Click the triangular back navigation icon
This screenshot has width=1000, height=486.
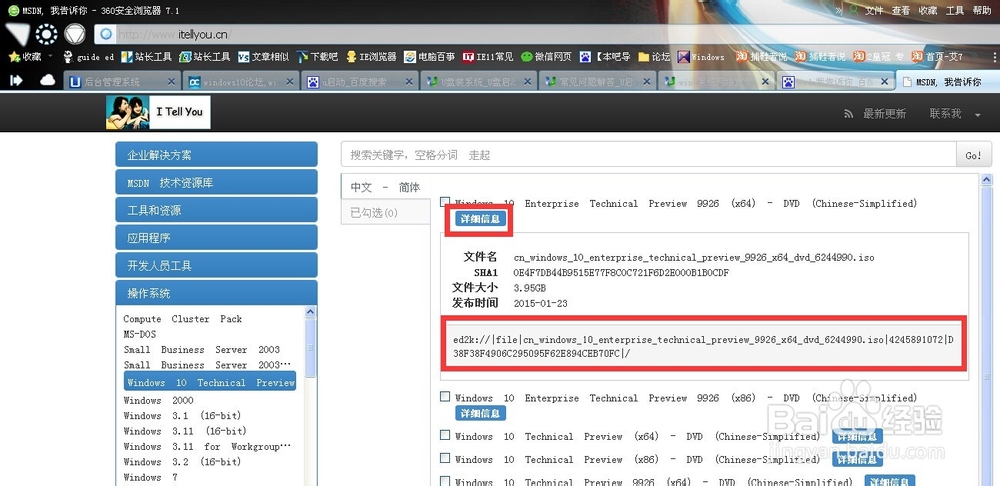coord(18,33)
